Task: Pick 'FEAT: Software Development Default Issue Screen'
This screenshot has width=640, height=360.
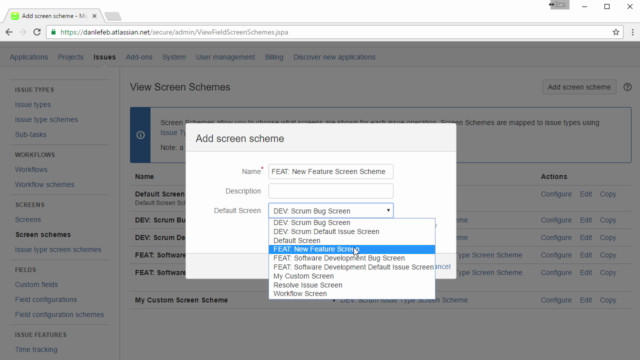Action: click(352, 267)
